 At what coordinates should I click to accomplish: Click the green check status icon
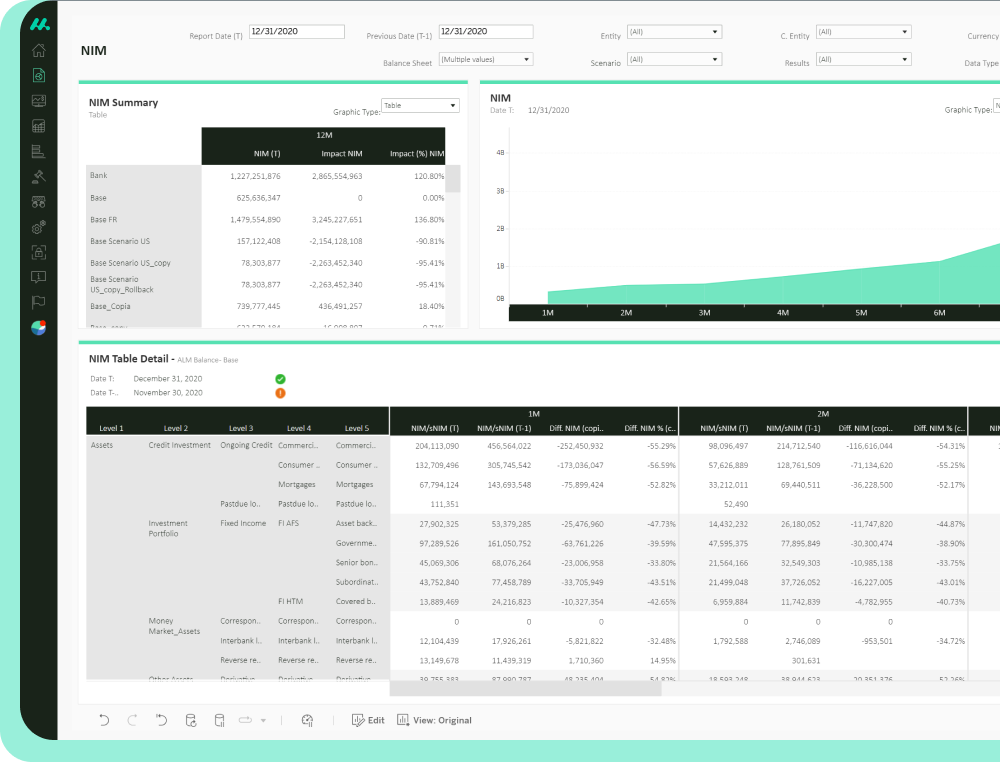[x=280, y=379]
